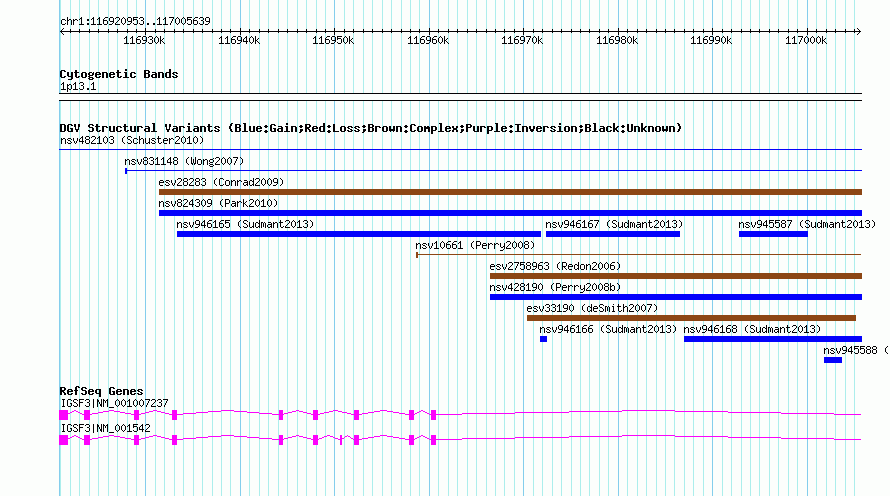890x496 pixels.
Task: Open variant nsv482103 (Schuster2010) label
Action: point(132,140)
